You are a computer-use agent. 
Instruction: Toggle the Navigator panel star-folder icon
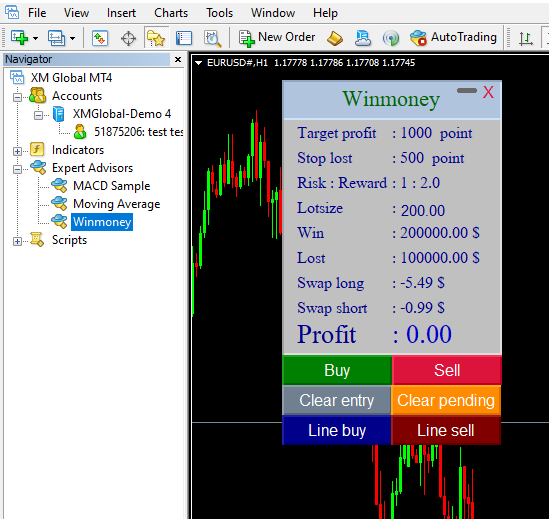point(156,37)
